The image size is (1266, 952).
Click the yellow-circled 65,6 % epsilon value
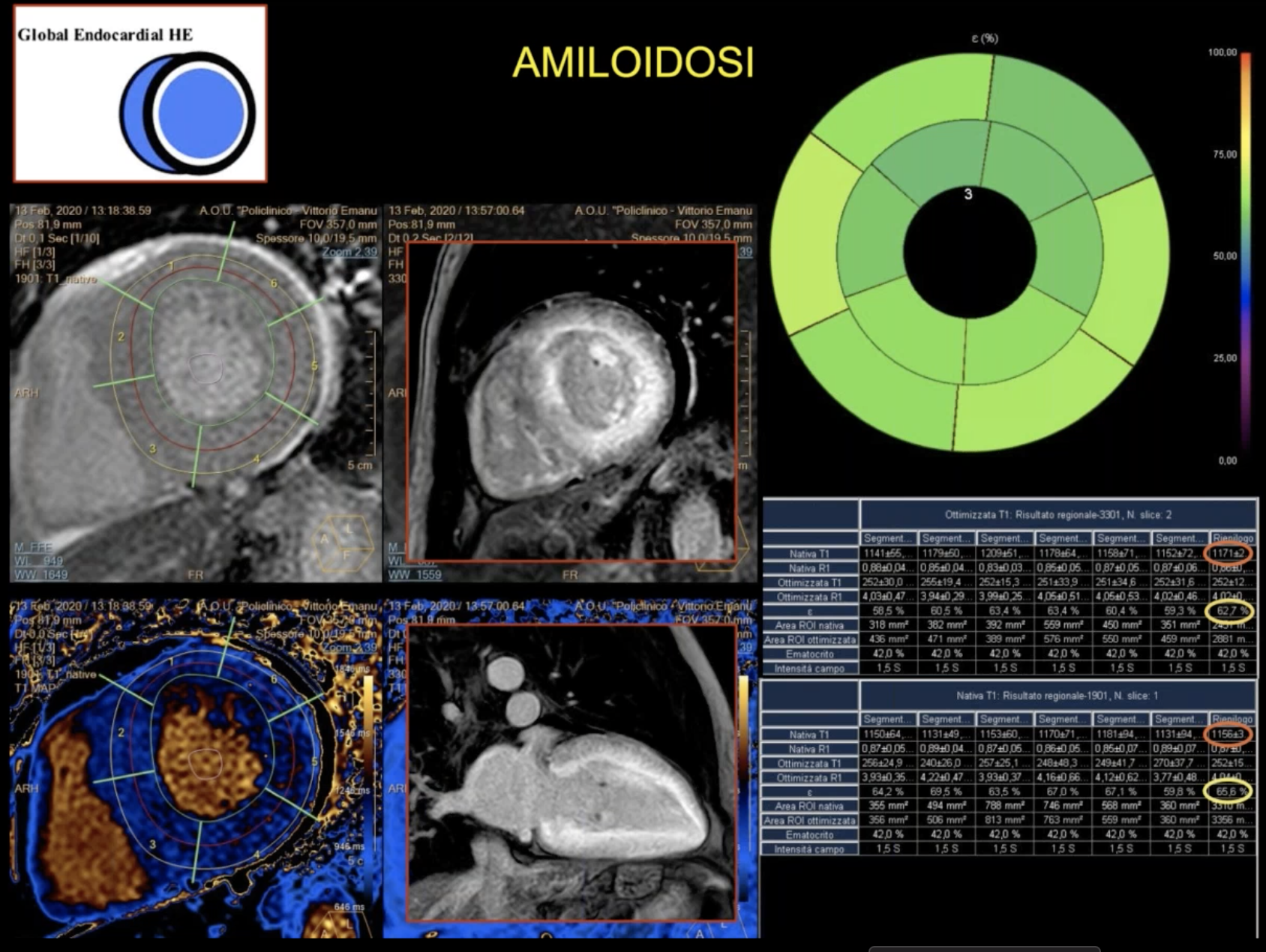pos(1228,791)
